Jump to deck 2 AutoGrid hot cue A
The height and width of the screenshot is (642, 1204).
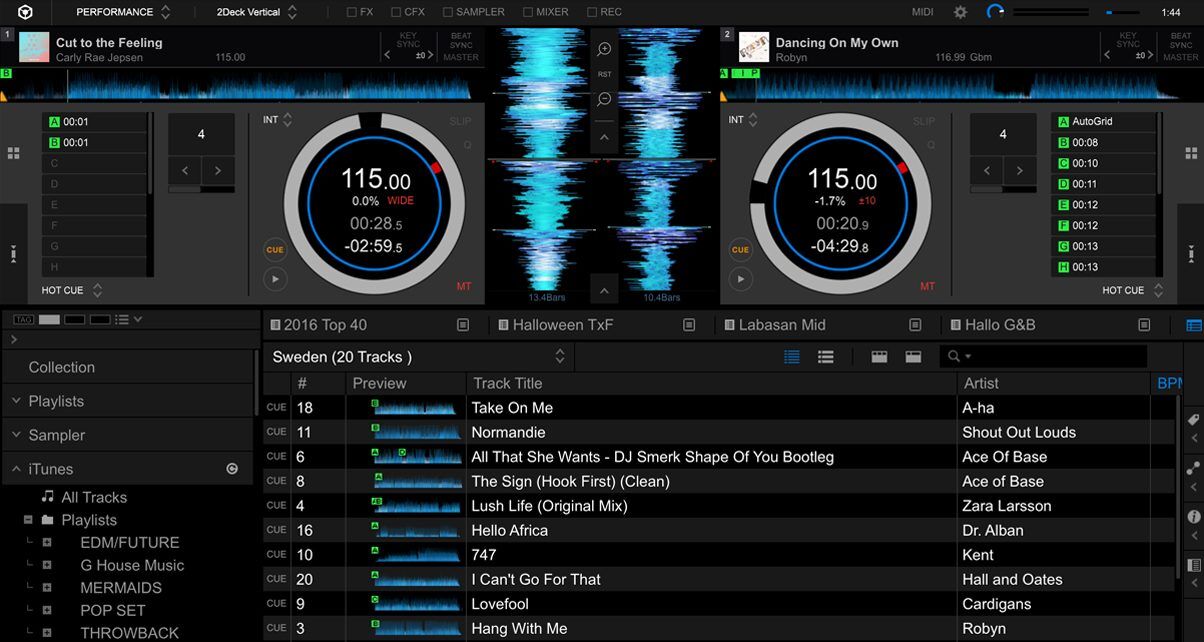point(1104,121)
